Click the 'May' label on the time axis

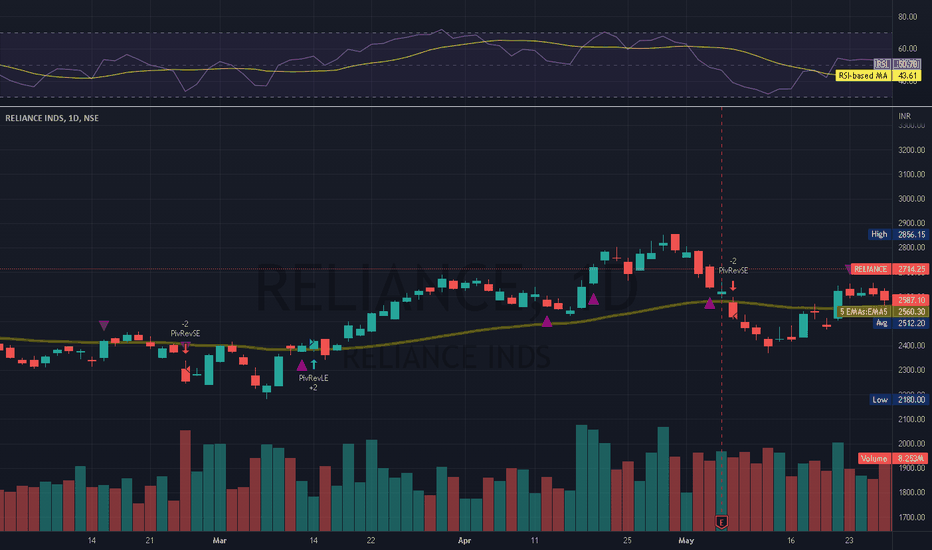tap(686, 540)
